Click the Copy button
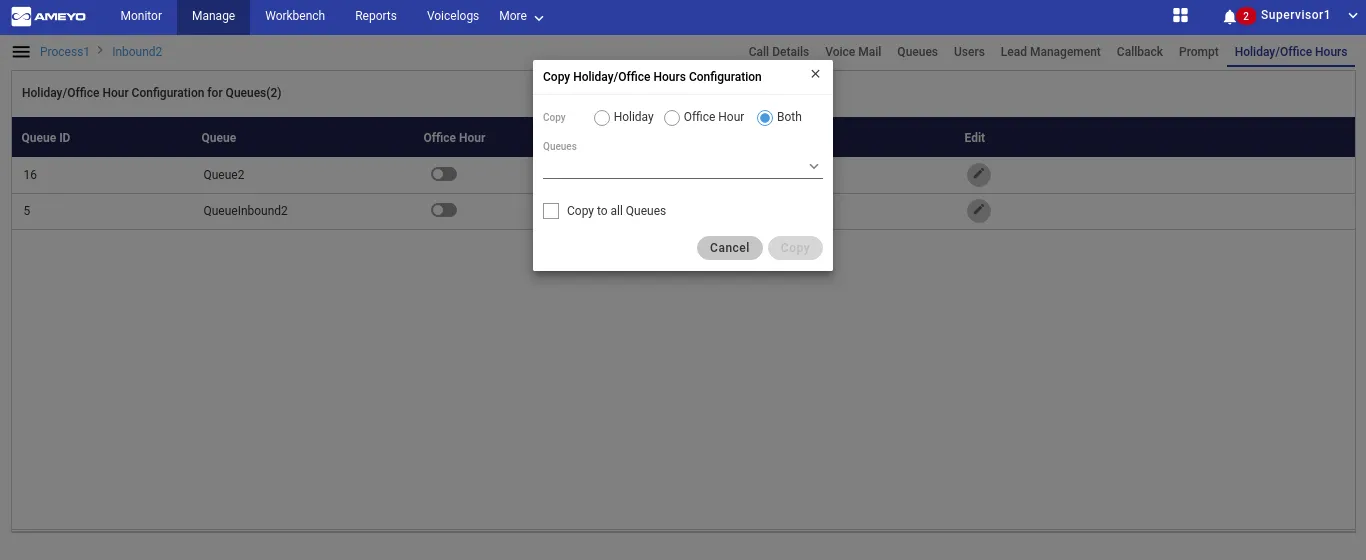This screenshot has width=1366, height=560. (795, 248)
